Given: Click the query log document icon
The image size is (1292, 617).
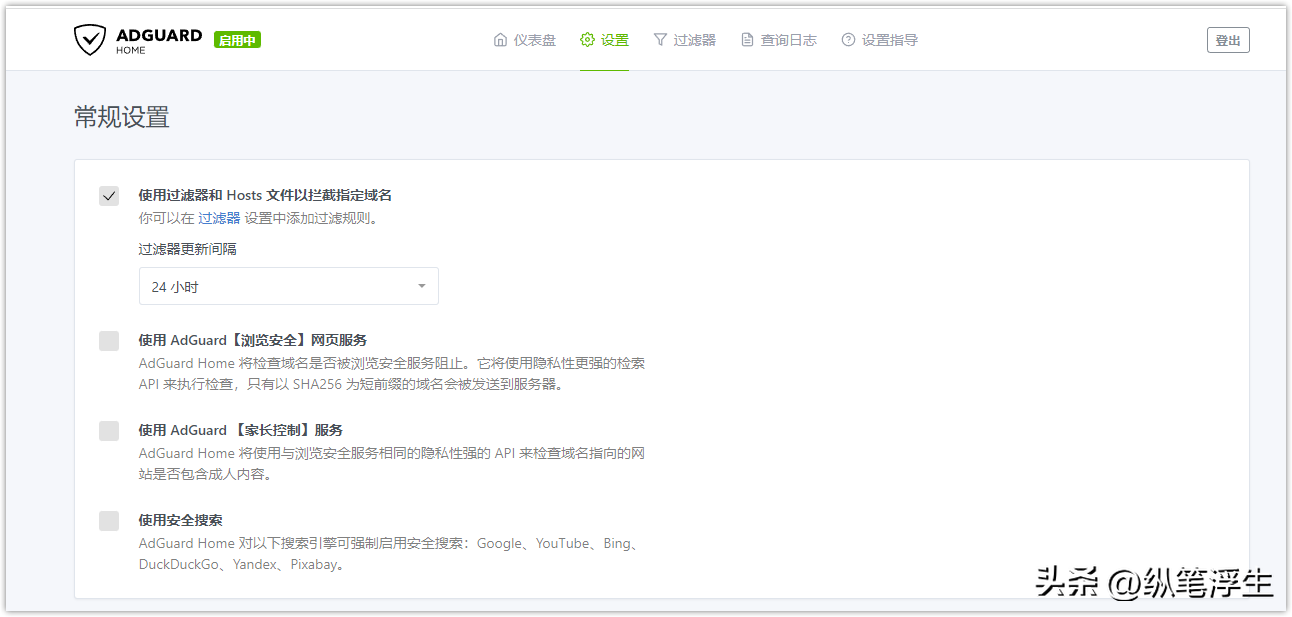Looking at the screenshot, I should (747, 40).
